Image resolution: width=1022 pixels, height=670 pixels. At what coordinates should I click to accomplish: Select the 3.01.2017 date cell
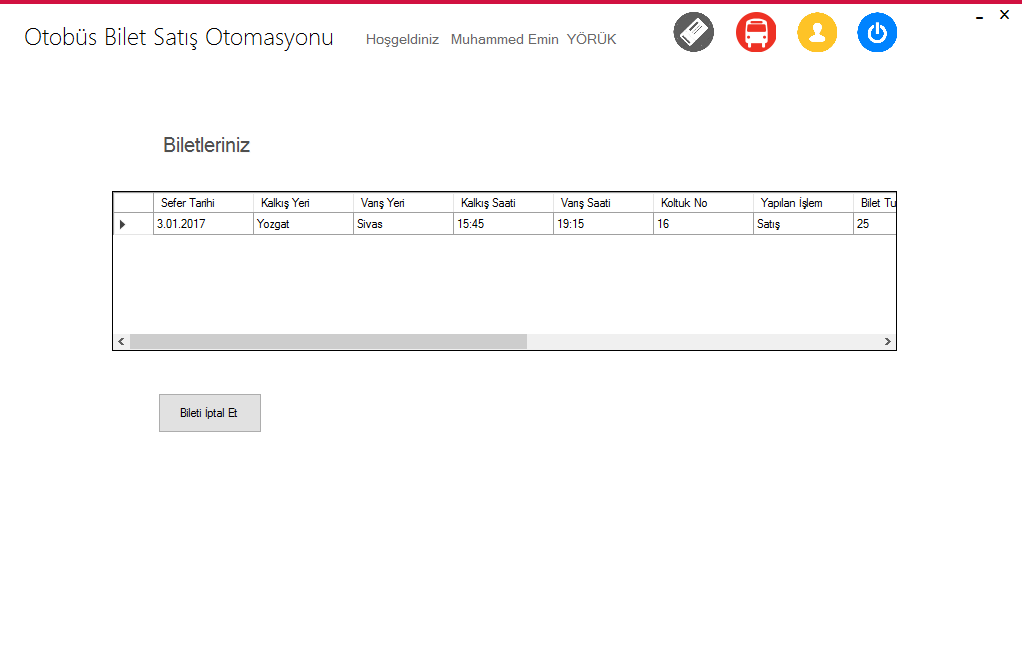coord(203,224)
